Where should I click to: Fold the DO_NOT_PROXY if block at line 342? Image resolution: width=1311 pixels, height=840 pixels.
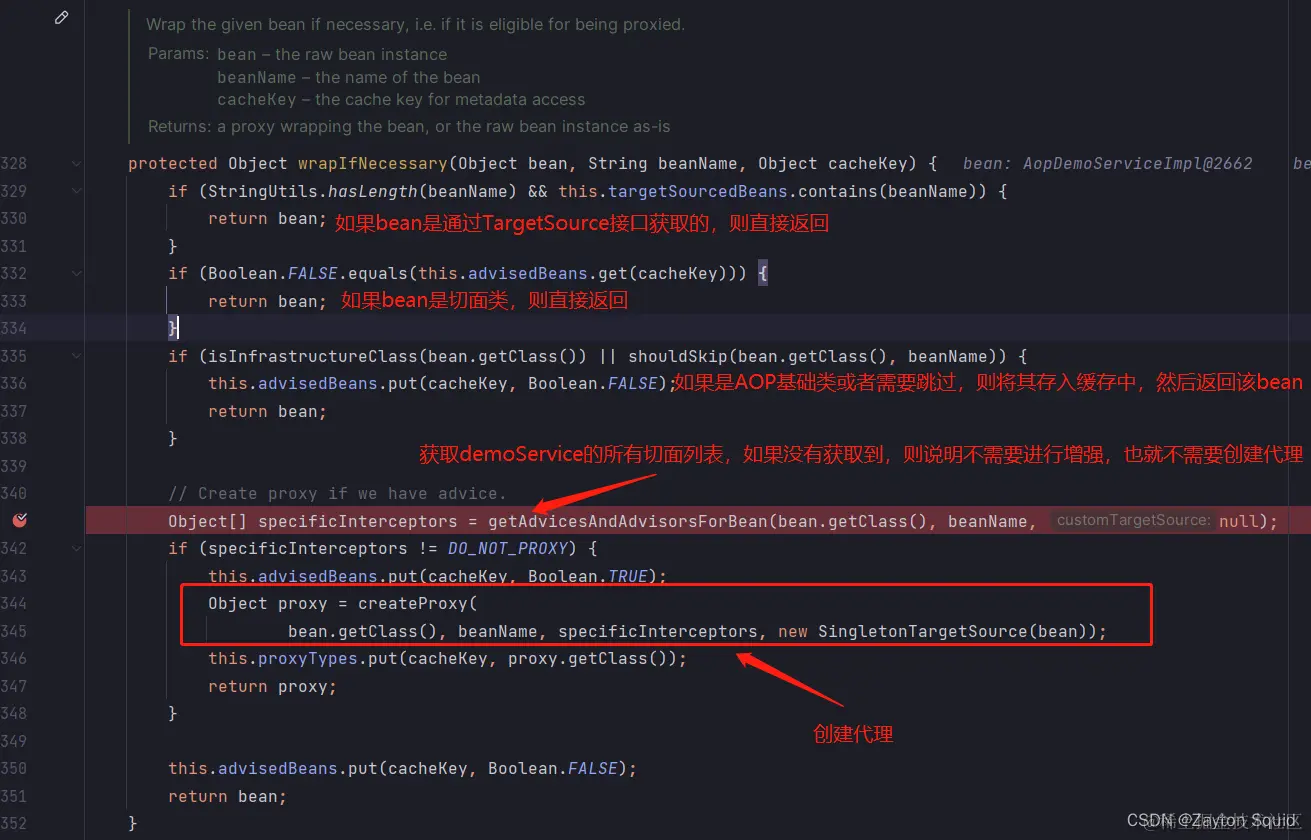point(77,548)
